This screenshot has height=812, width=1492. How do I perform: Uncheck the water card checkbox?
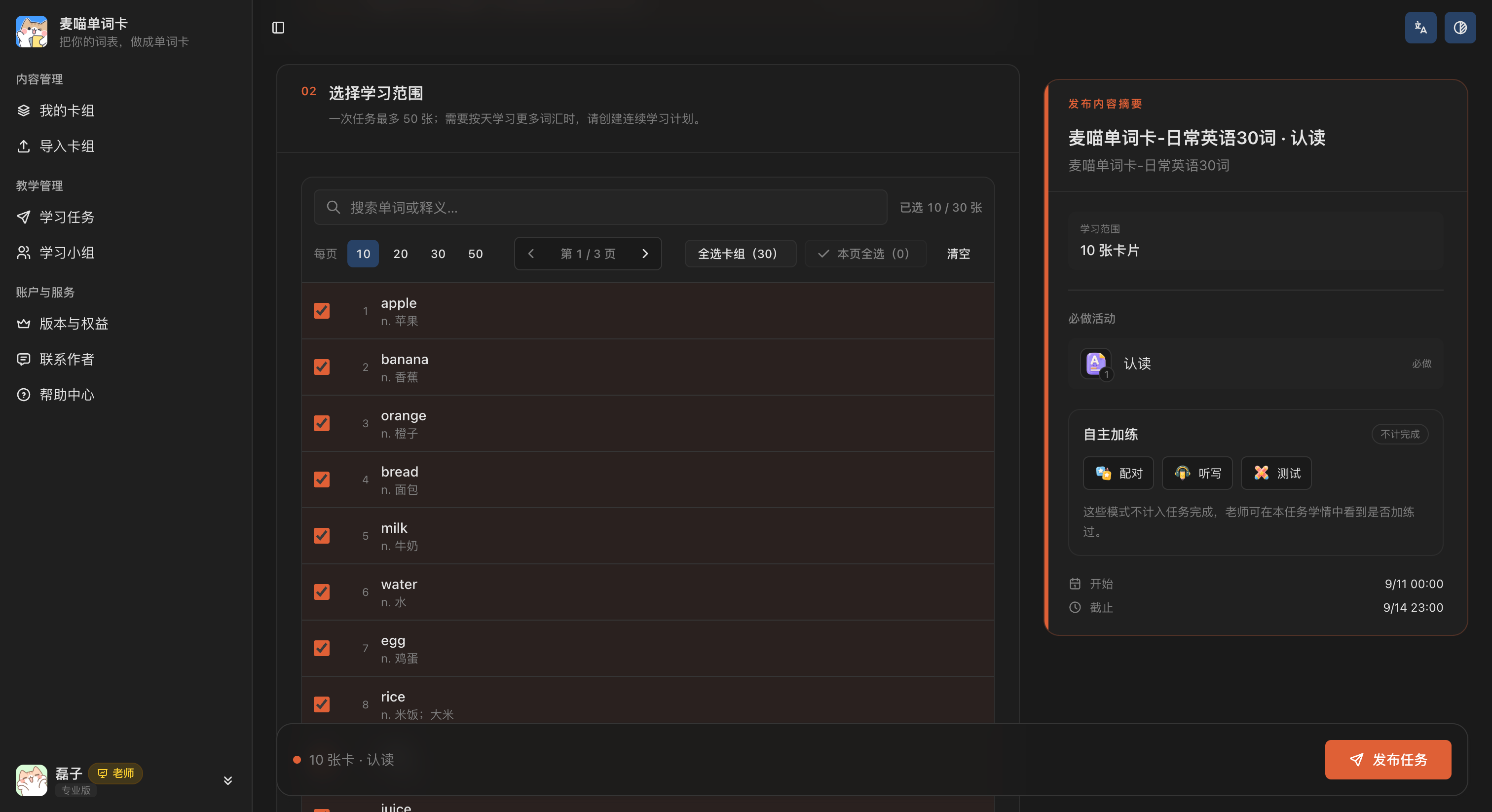[322, 592]
